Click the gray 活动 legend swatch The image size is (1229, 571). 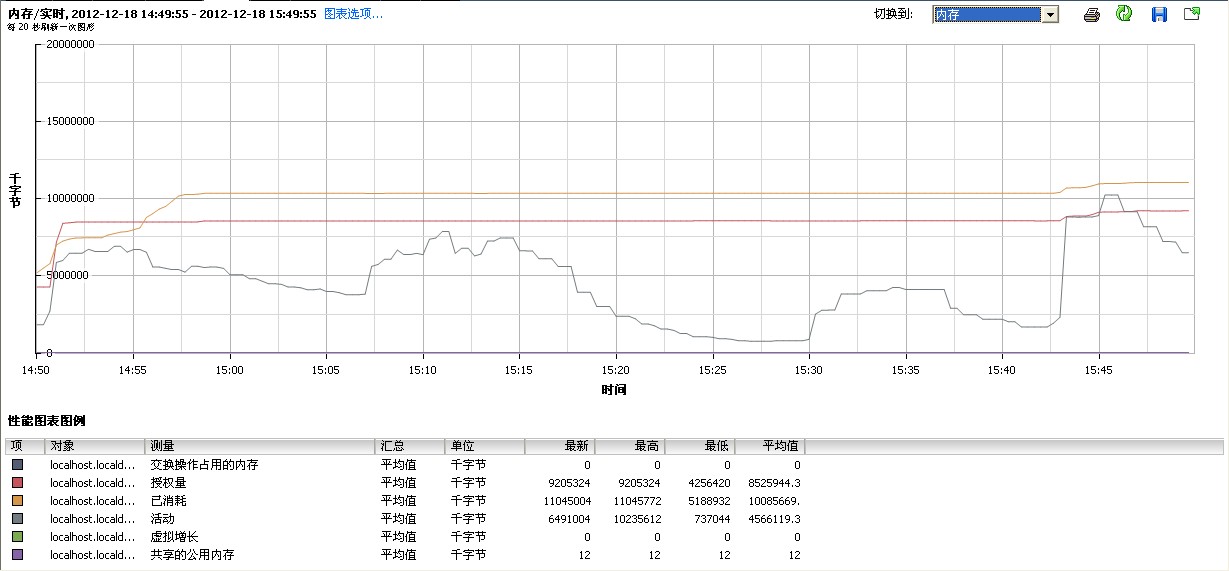[x=18, y=519]
